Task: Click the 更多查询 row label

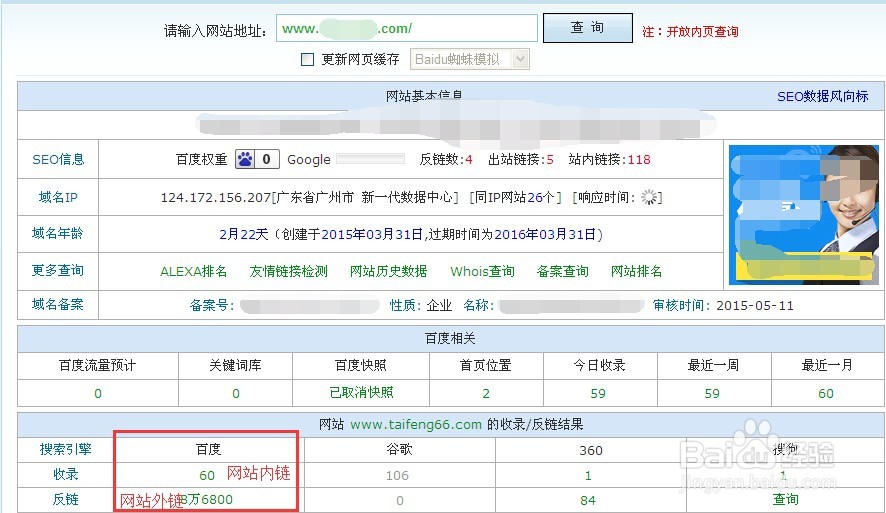Action: coord(58,271)
